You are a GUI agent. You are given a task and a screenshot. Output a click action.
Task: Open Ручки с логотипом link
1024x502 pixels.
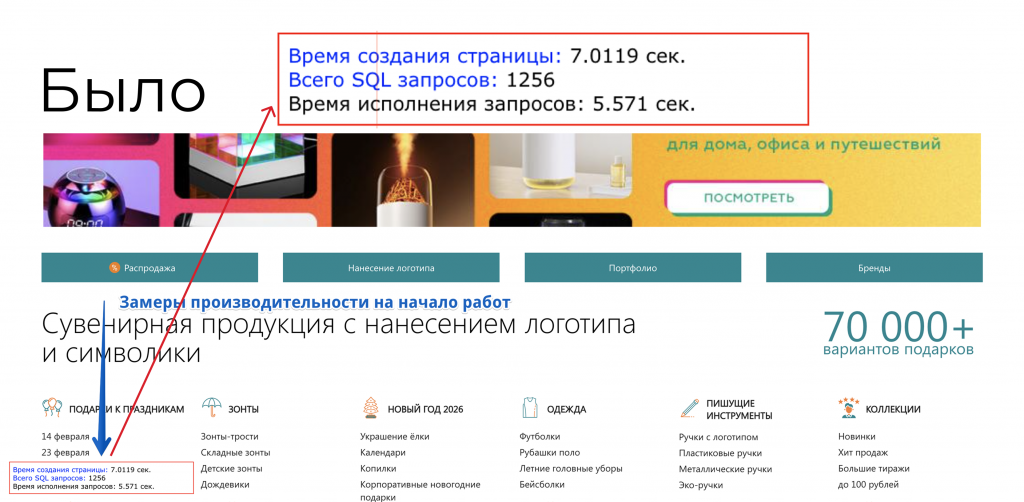718,436
